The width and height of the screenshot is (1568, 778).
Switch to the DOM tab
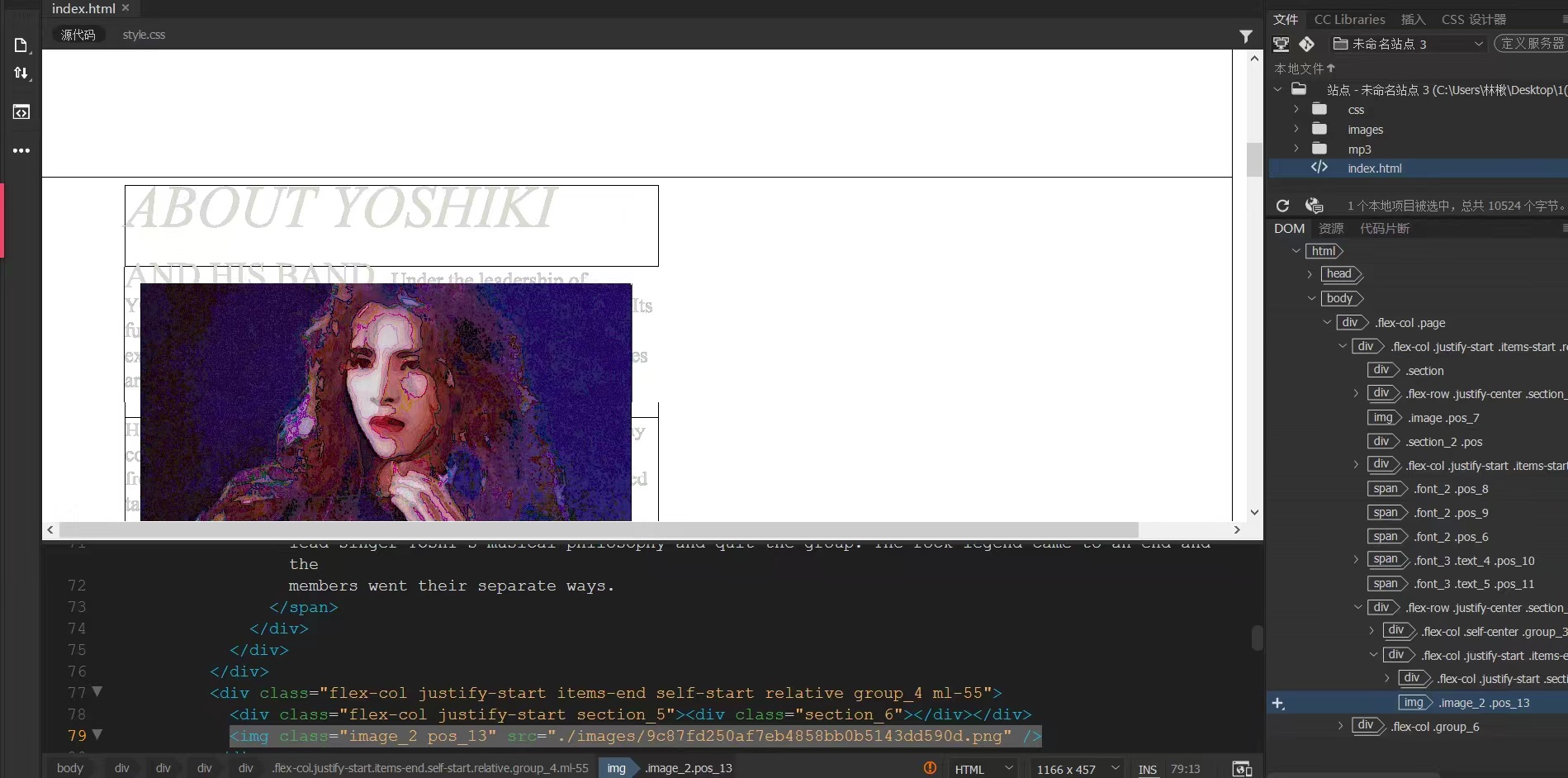1289,228
